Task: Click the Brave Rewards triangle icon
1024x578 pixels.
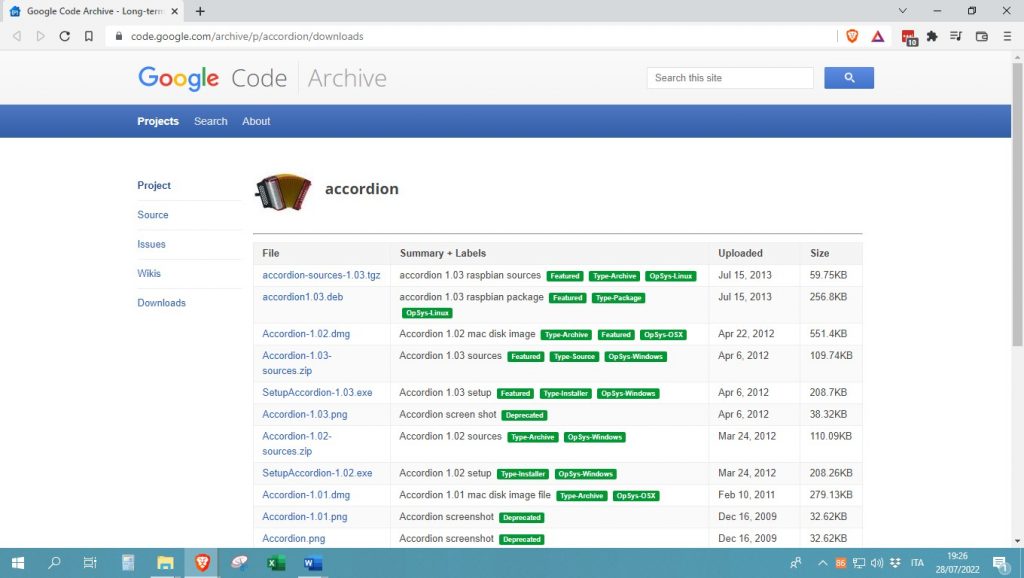Action: pyautogui.click(x=877, y=36)
